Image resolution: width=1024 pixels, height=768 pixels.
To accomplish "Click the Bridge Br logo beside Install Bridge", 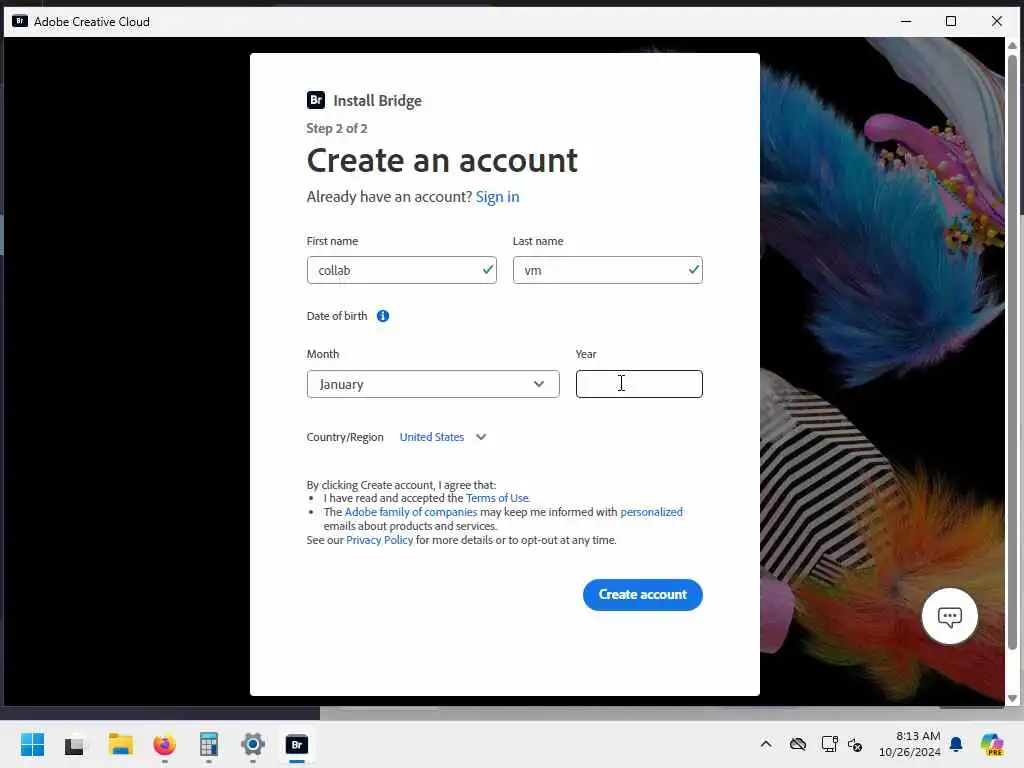I will pyautogui.click(x=316, y=100).
